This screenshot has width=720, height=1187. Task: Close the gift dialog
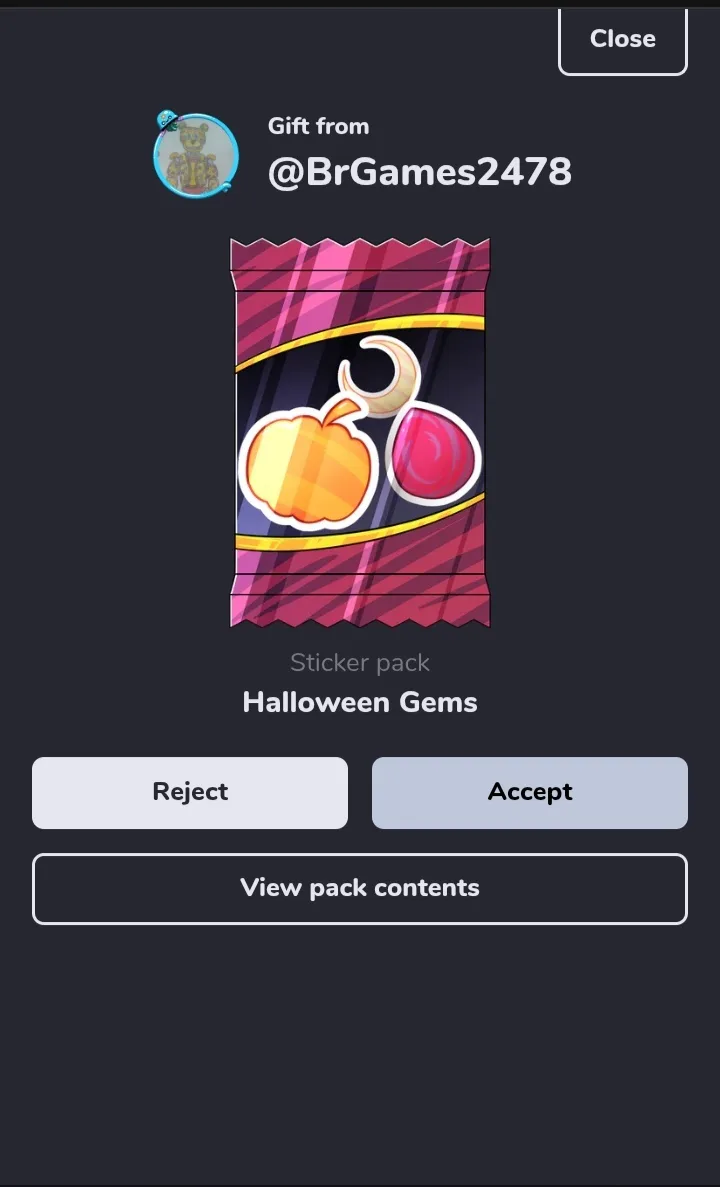click(622, 39)
